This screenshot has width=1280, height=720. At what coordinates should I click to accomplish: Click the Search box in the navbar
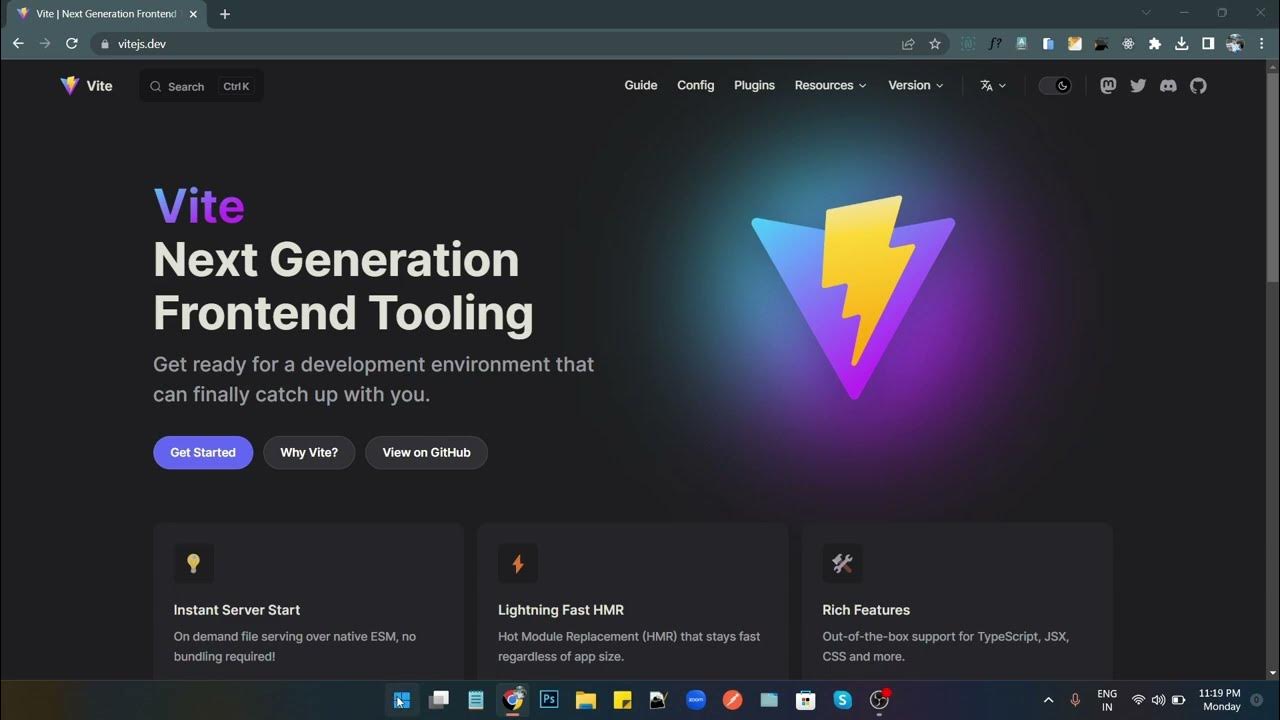coord(201,86)
